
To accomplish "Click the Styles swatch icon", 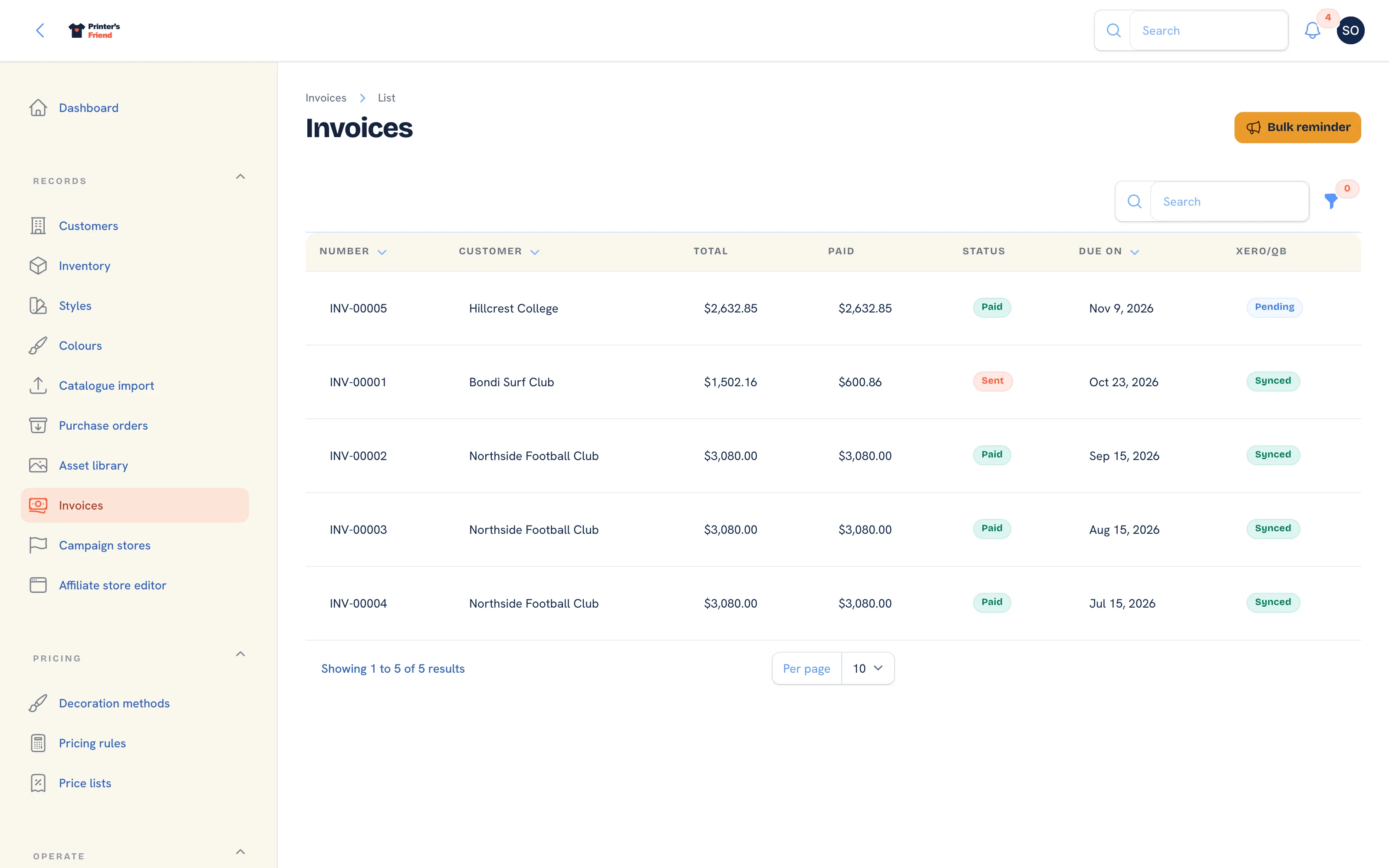I will pyautogui.click(x=39, y=306).
